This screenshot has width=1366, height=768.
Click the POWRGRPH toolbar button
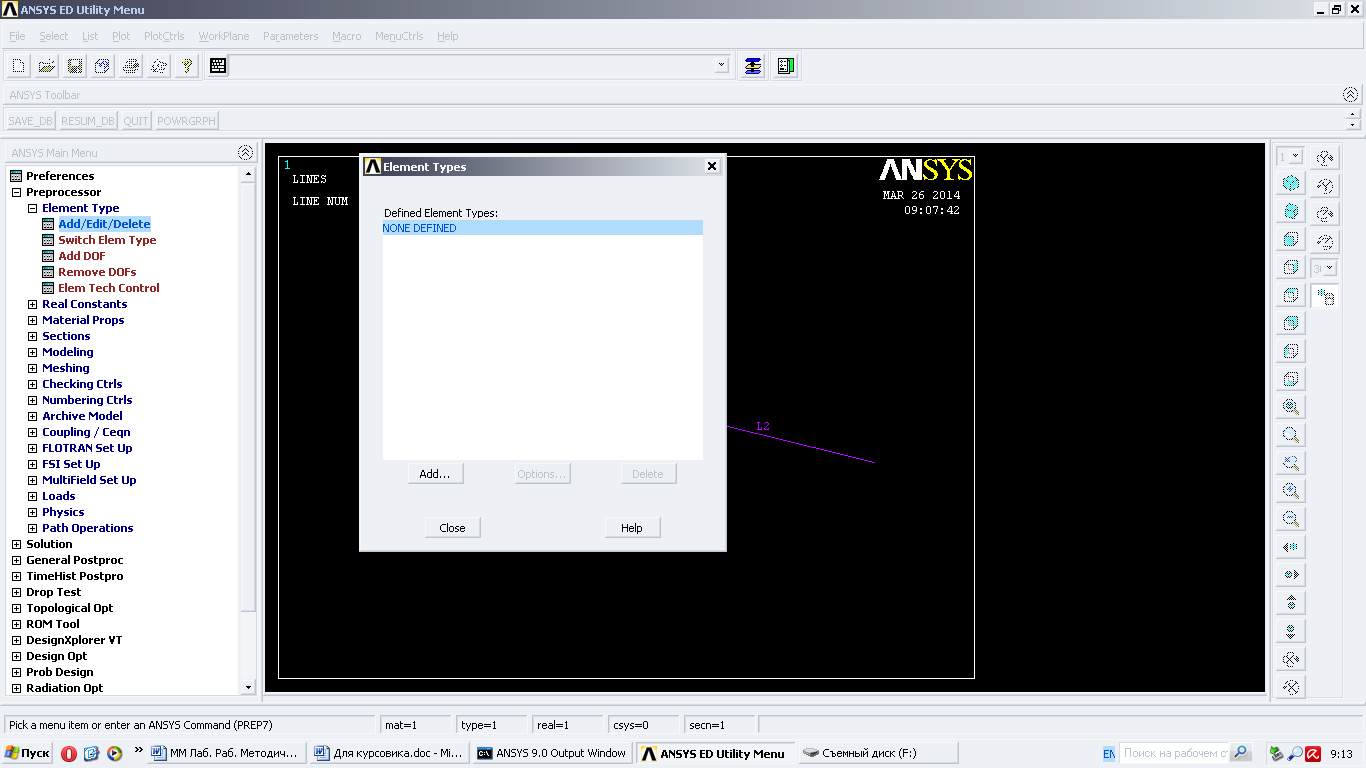(x=186, y=121)
